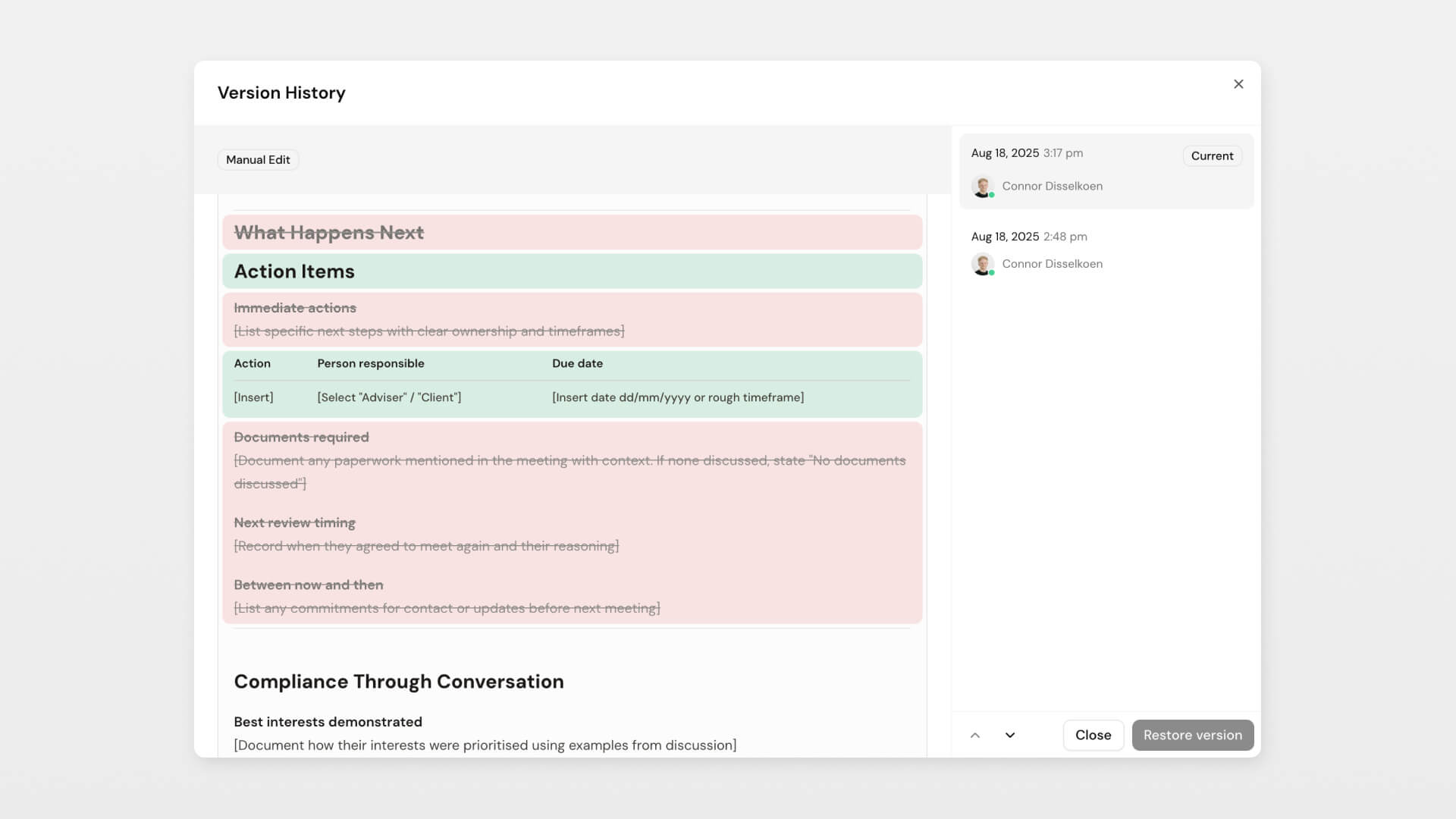Click the green online status dot on the top avatar
Viewport: 1456px width, 819px height.
pyautogui.click(x=990, y=195)
